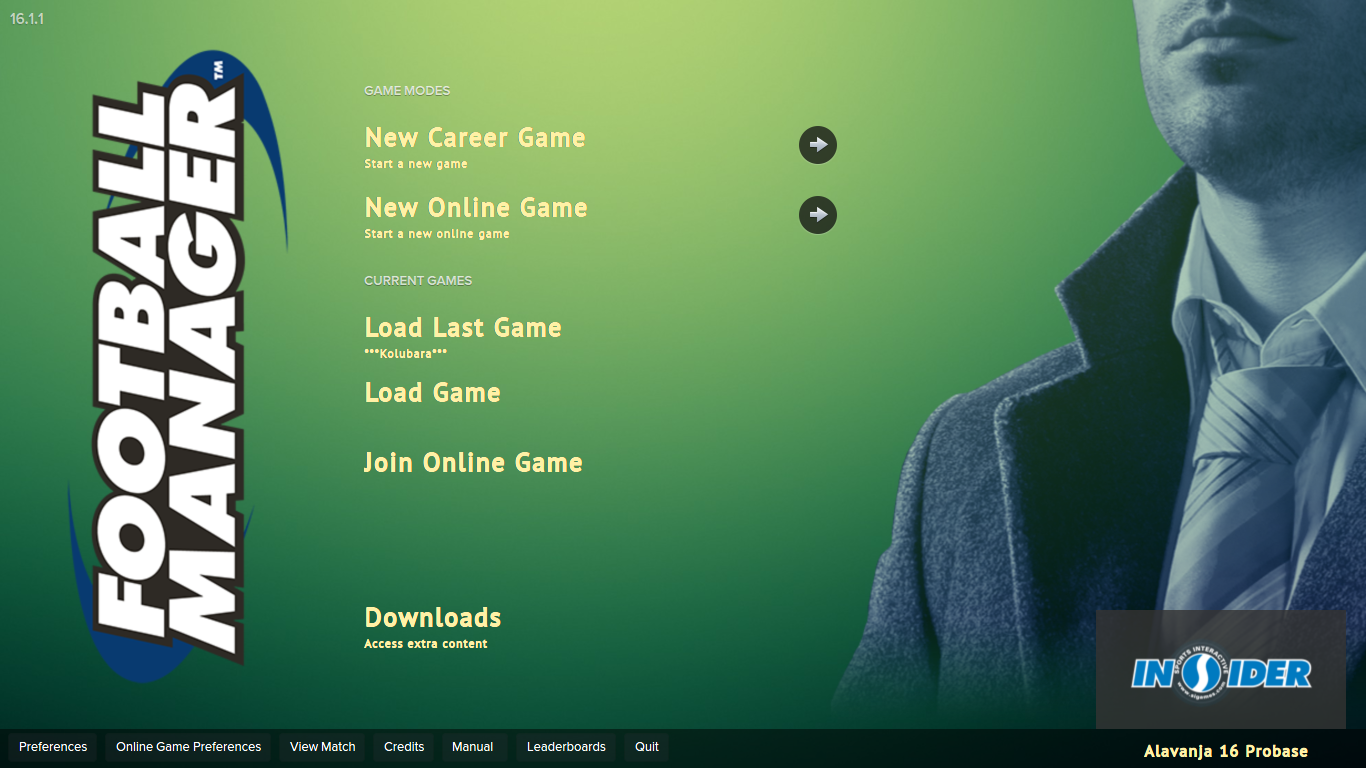Click the arrow icon beside New Career Game
Screen dimensions: 1366x768
(818, 145)
